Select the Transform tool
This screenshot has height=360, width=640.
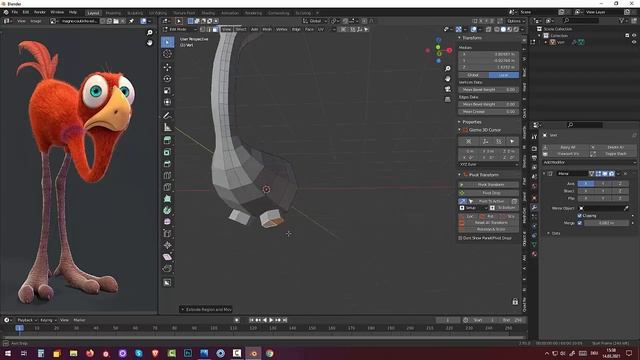[167, 102]
